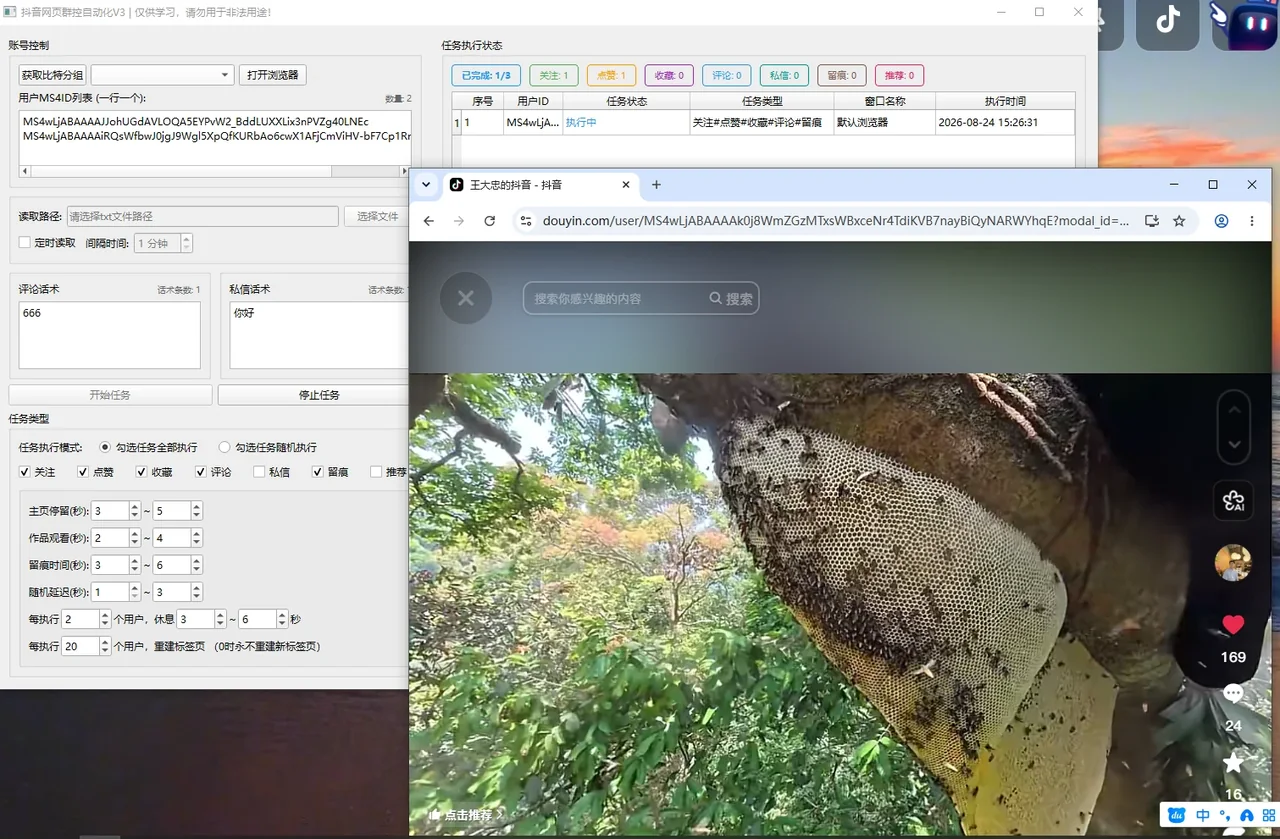The width and height of the screenshot is (1280, 839).
Task: Click site info icon in address bar
Action: 526,221
